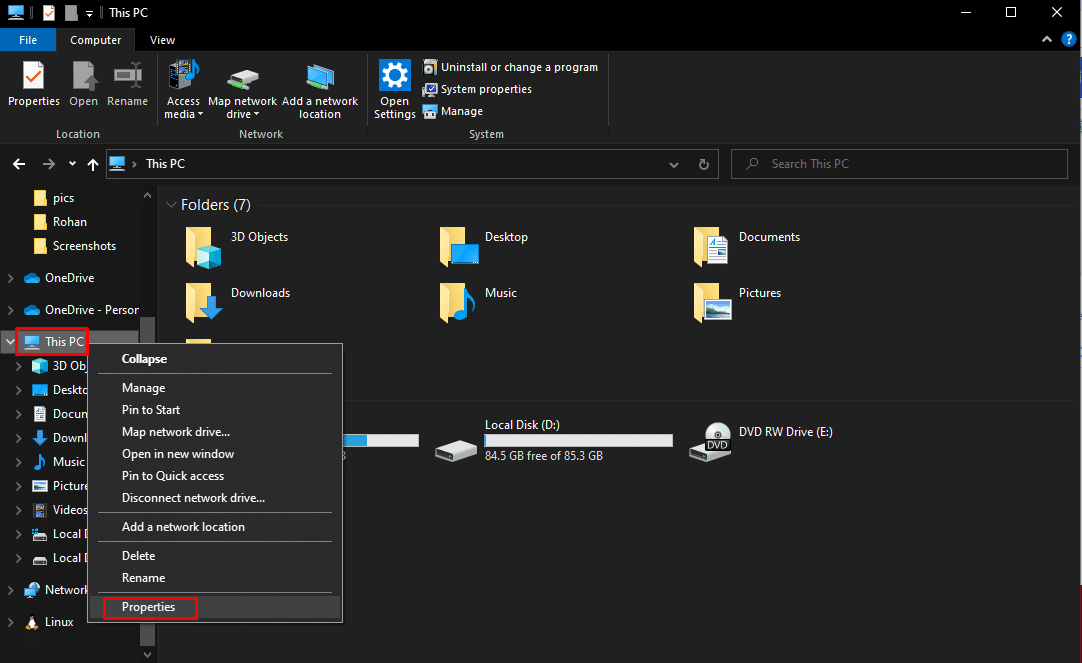The width and height of the screenshot is (1082, 663).
Task: Click the navigation pane scroll down arrow
Action: 147,654
